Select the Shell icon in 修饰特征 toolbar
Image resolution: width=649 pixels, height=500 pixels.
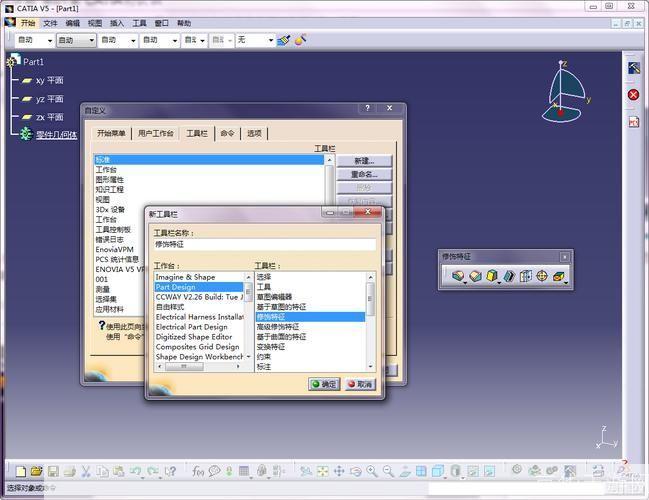point(510,276)
